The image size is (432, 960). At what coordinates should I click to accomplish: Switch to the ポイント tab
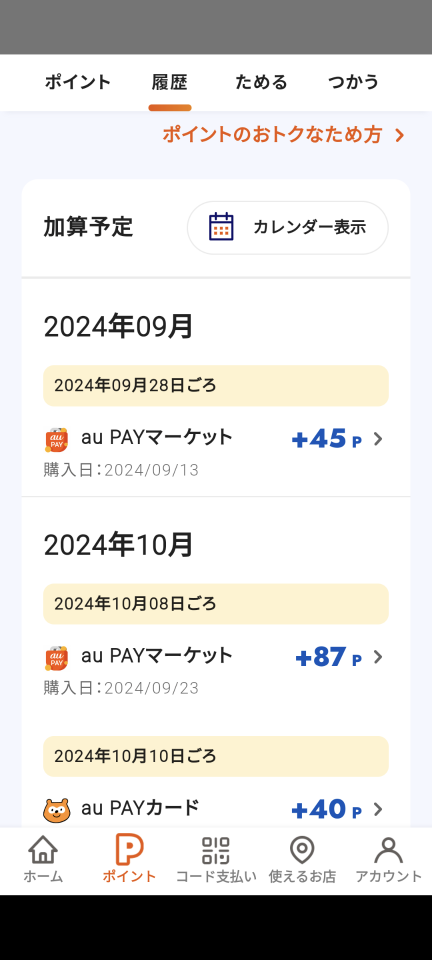pos(78,82)
